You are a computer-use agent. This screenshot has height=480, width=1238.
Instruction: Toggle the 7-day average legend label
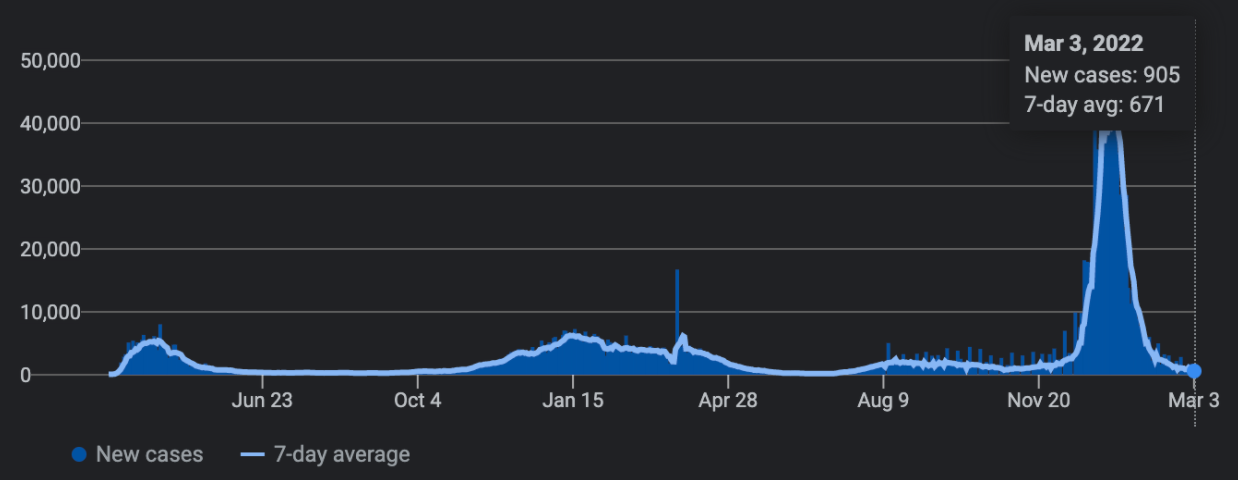click(341, 455)
